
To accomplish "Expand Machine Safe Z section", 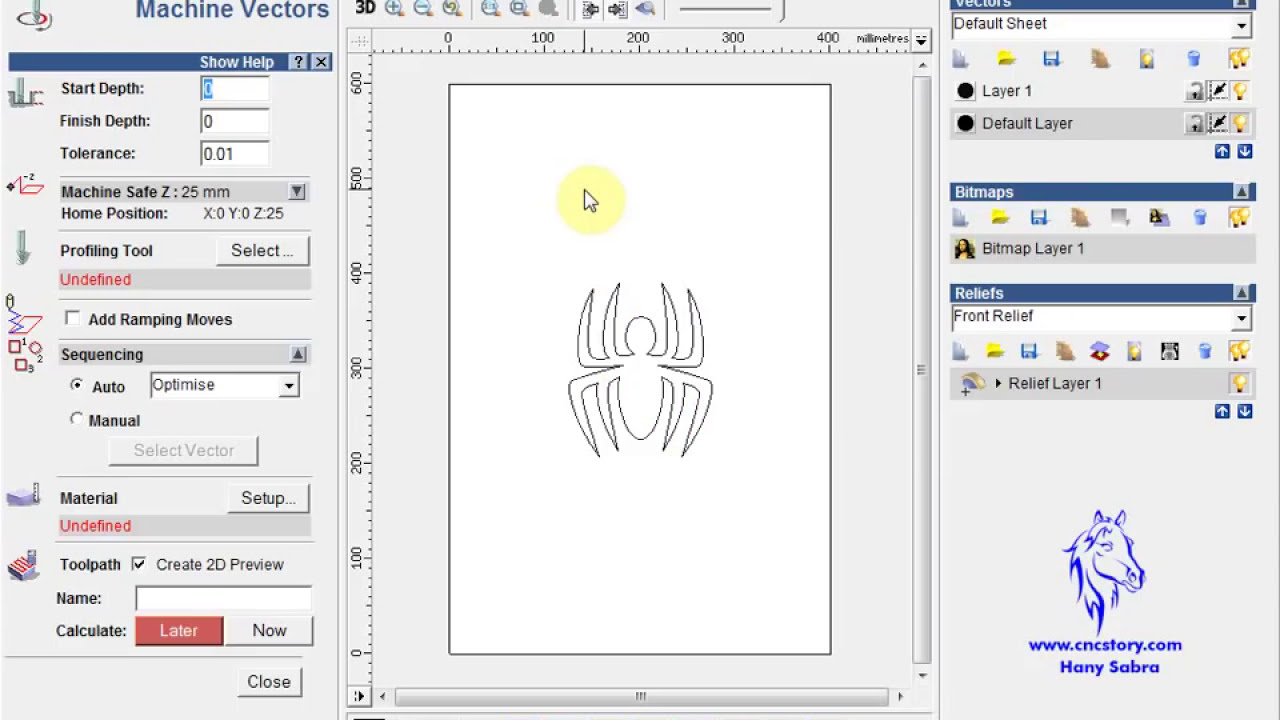I will [297, 191].
